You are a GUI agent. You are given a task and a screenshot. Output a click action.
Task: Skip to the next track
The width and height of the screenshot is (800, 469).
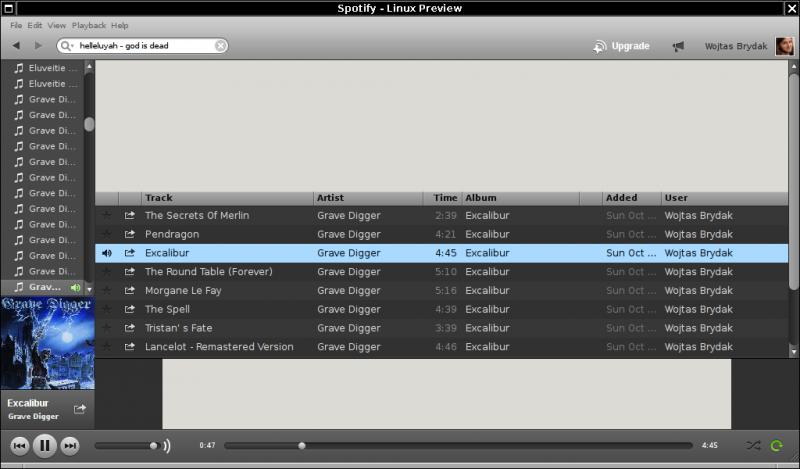pyautogui.click(x=70, y=446)
